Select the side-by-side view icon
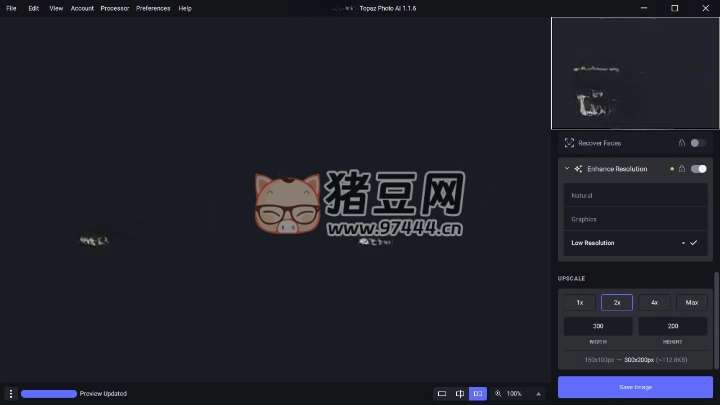720x405 pixels. (478, 394)
